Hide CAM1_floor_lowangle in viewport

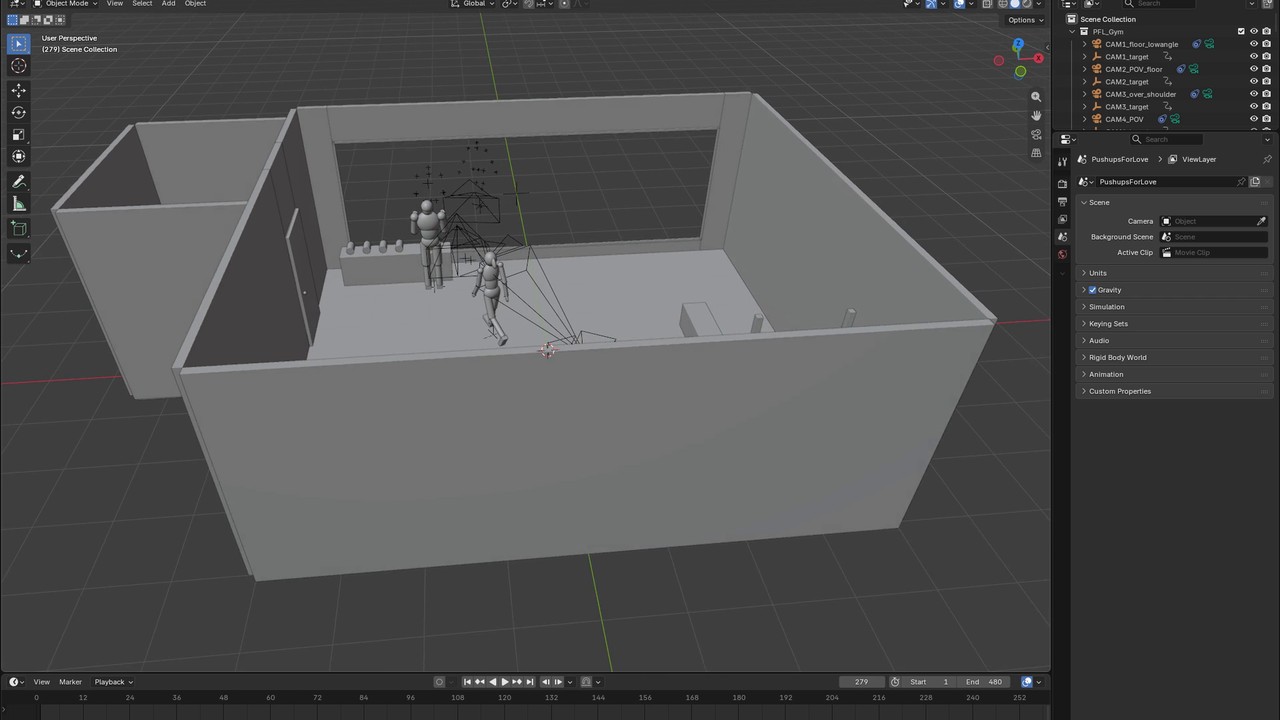pyautogui.click(x=1254, y=44)
